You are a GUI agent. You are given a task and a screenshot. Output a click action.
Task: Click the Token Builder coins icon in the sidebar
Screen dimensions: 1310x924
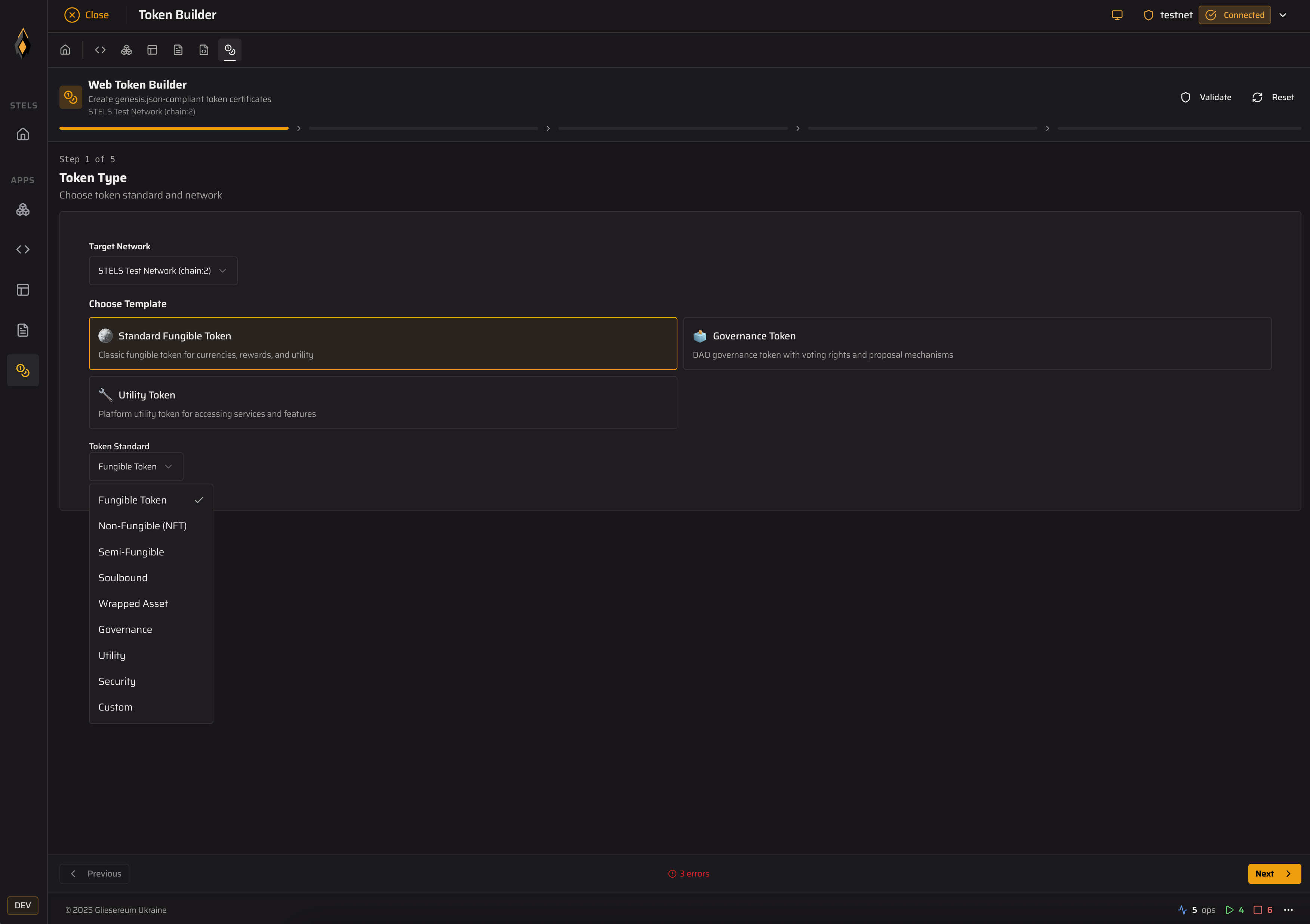coord(23,370)
